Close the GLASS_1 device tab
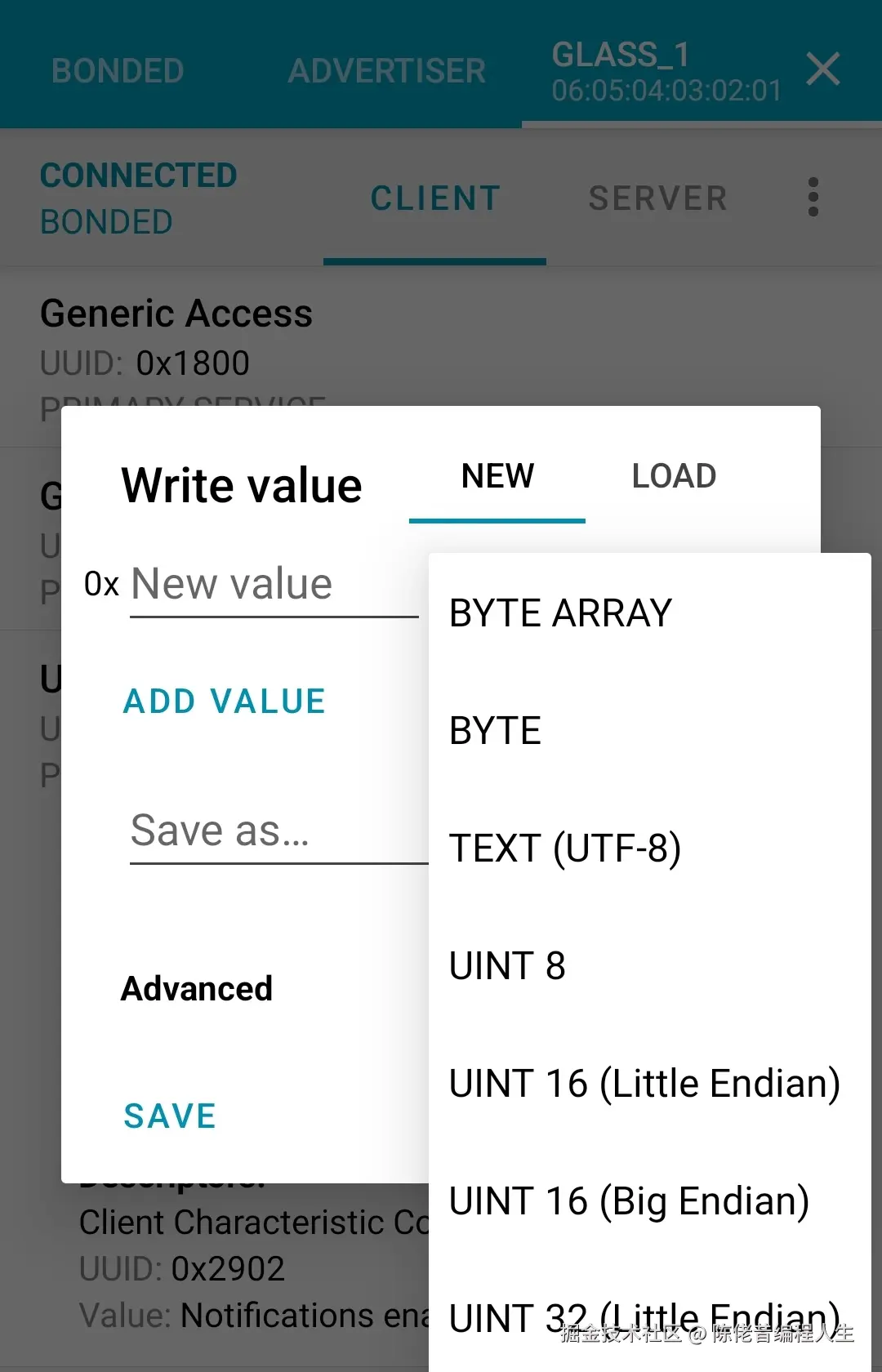882x1372 pixels. click(x=823, y=69)
